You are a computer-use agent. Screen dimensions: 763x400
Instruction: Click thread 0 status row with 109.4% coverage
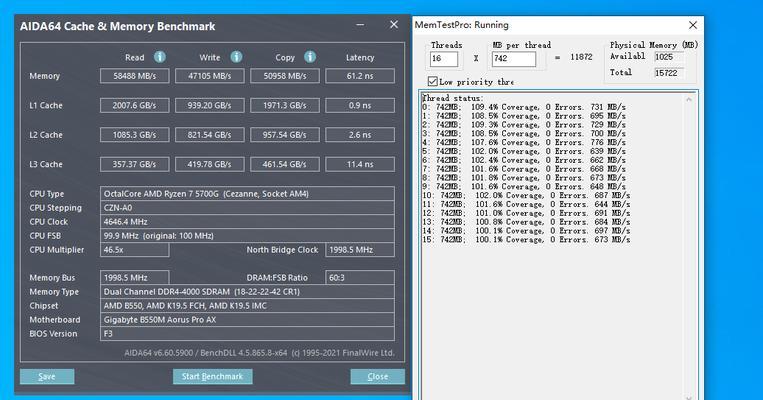pyautogui.click(x=524, y=107)
